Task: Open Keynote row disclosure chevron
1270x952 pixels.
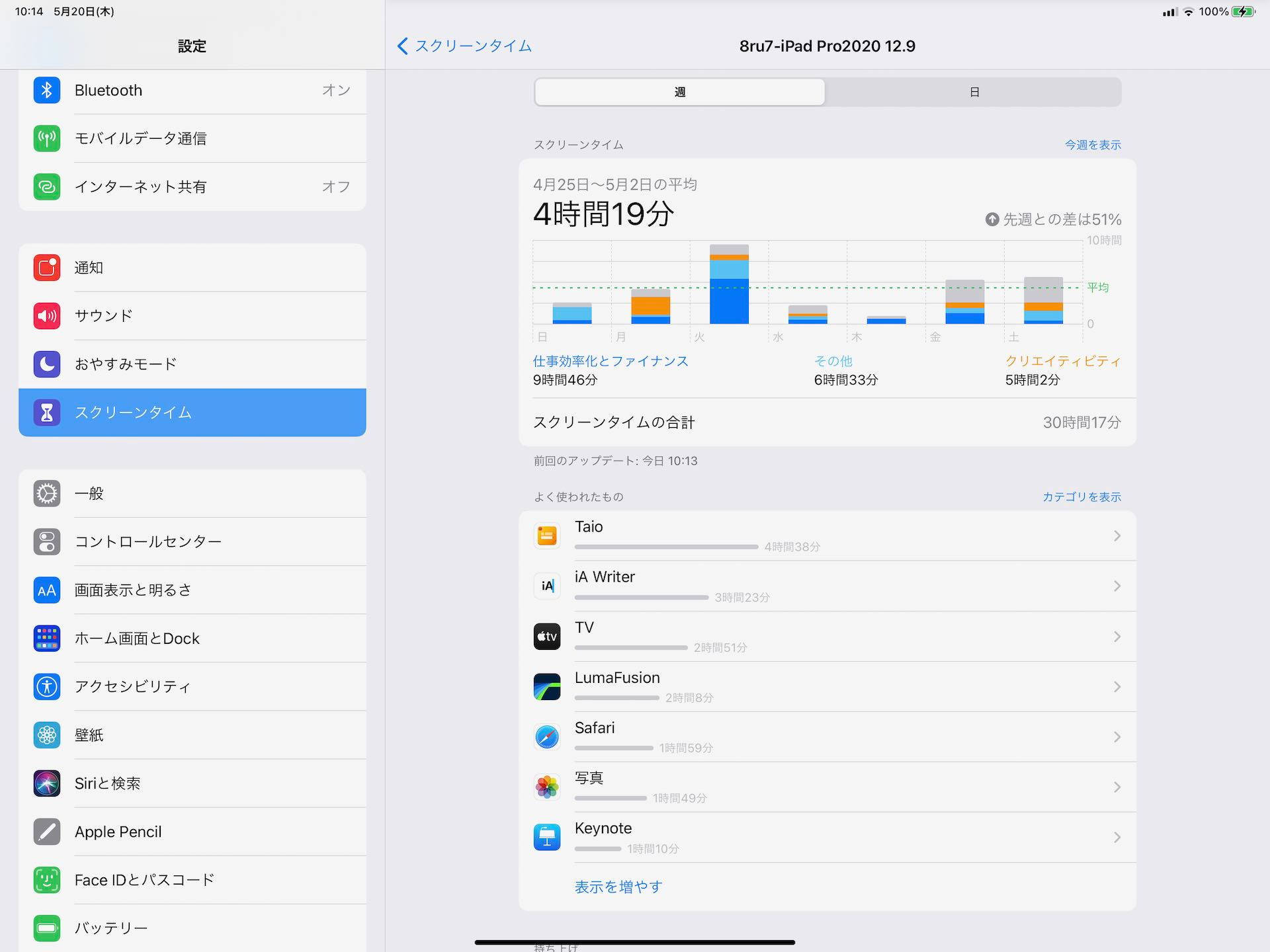Action: tap(1117, 837)
